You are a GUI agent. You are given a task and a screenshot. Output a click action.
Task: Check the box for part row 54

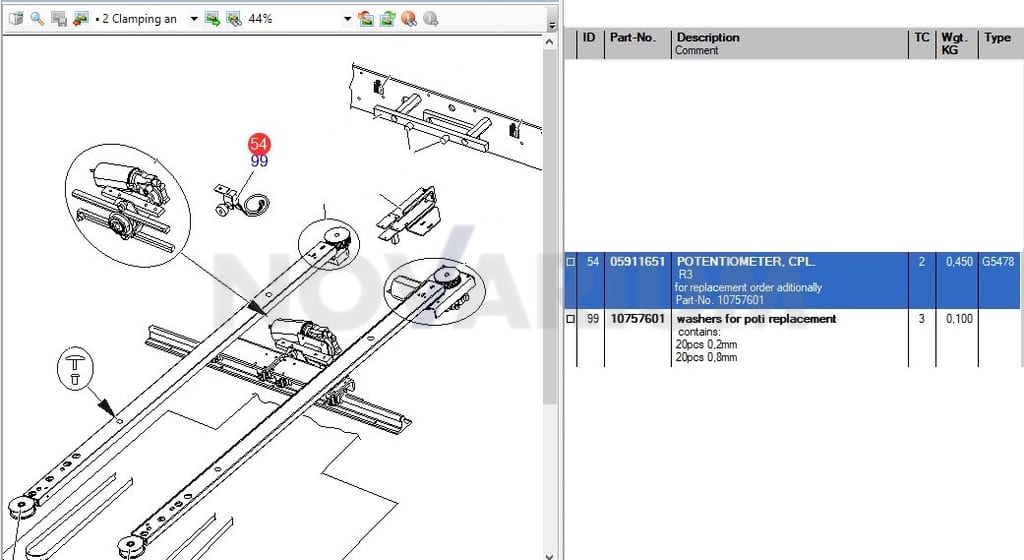(x=570, y=262)
